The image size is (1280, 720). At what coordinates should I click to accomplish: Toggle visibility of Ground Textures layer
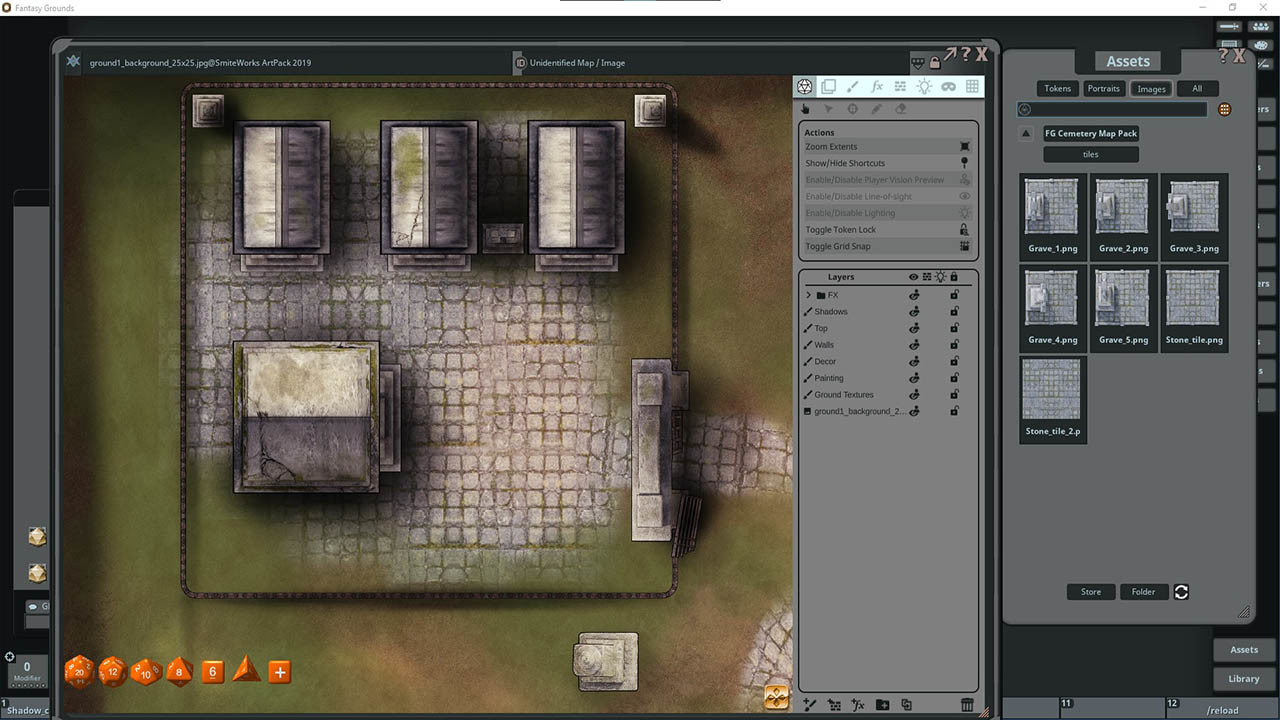pos(914,395)
